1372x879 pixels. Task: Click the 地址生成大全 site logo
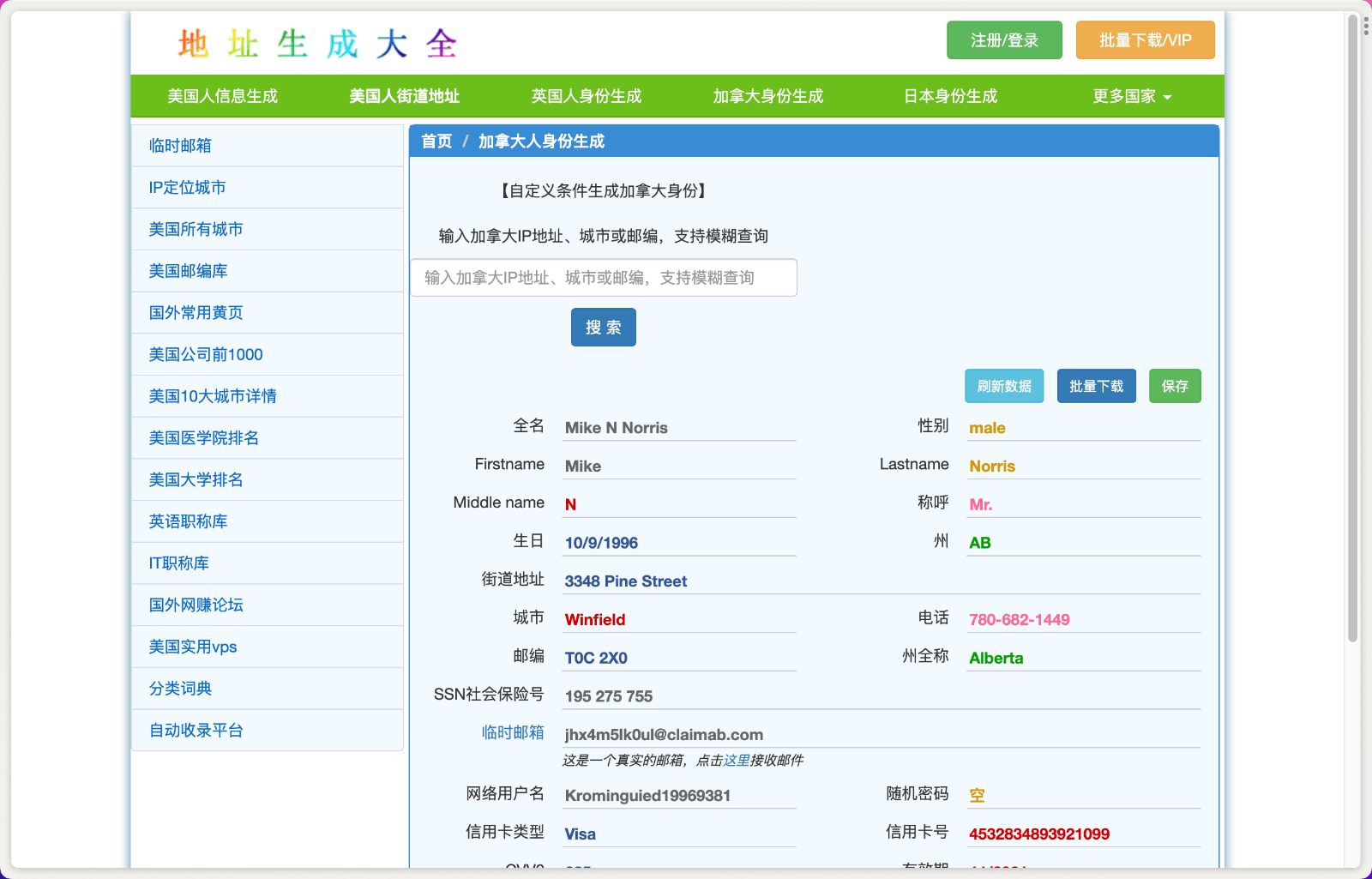(x=317, y=43)
